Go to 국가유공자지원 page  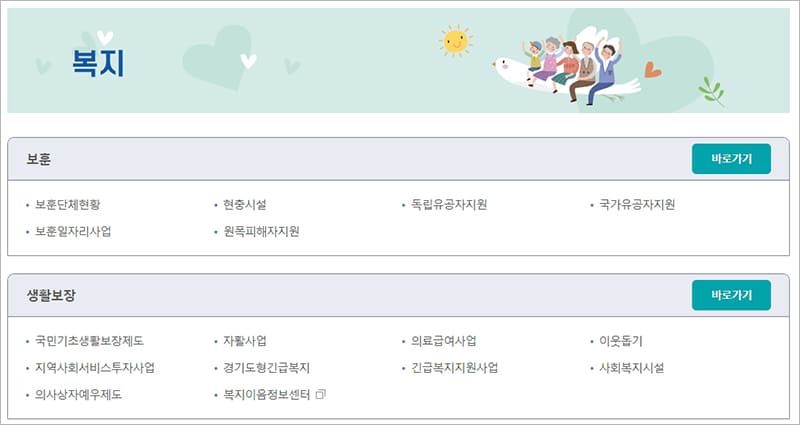click(x=637, y=205)
